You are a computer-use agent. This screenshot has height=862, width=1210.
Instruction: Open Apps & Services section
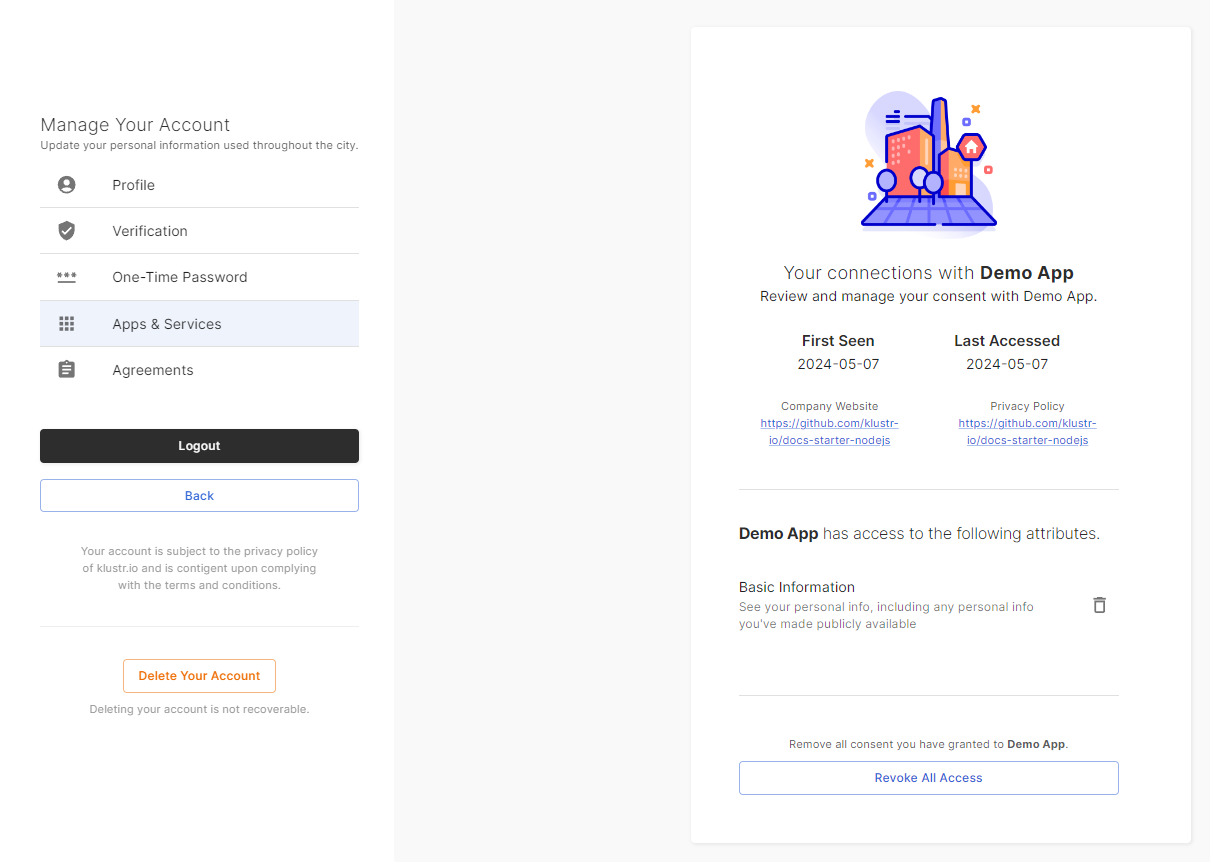click(x=167, y=324)
